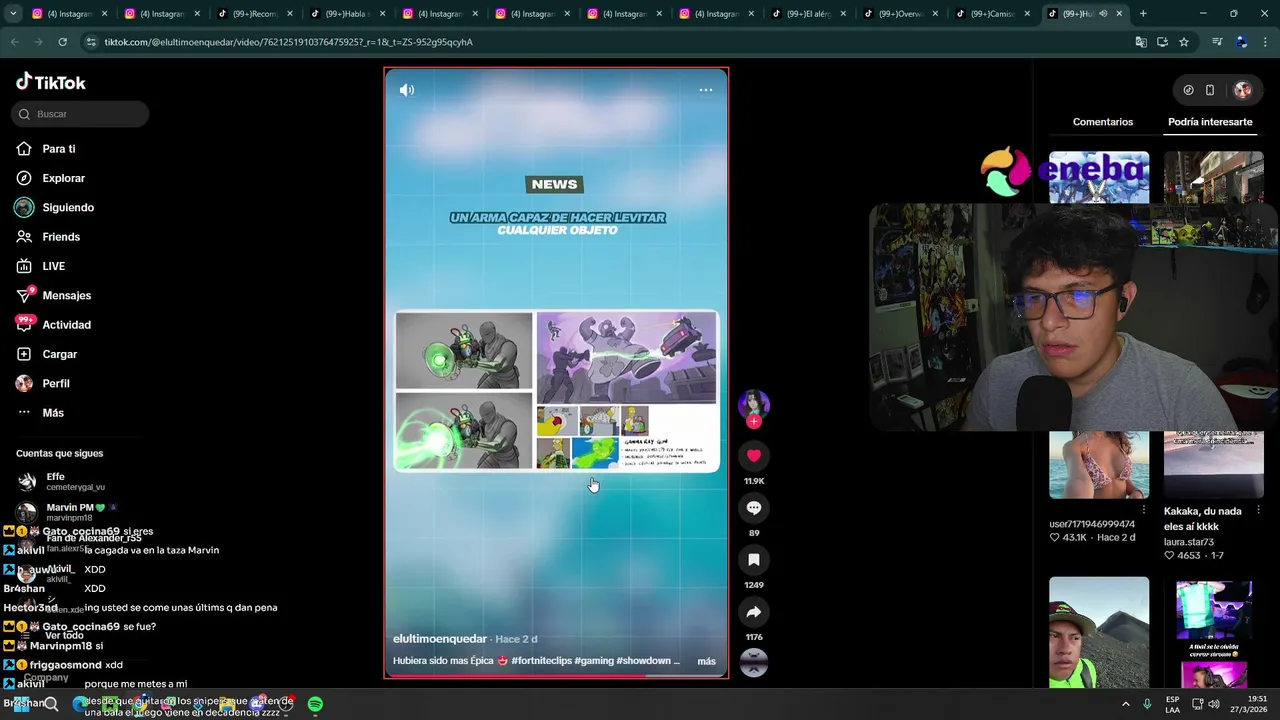Click the TikTok logo
1280x720 pixels.
51,82
